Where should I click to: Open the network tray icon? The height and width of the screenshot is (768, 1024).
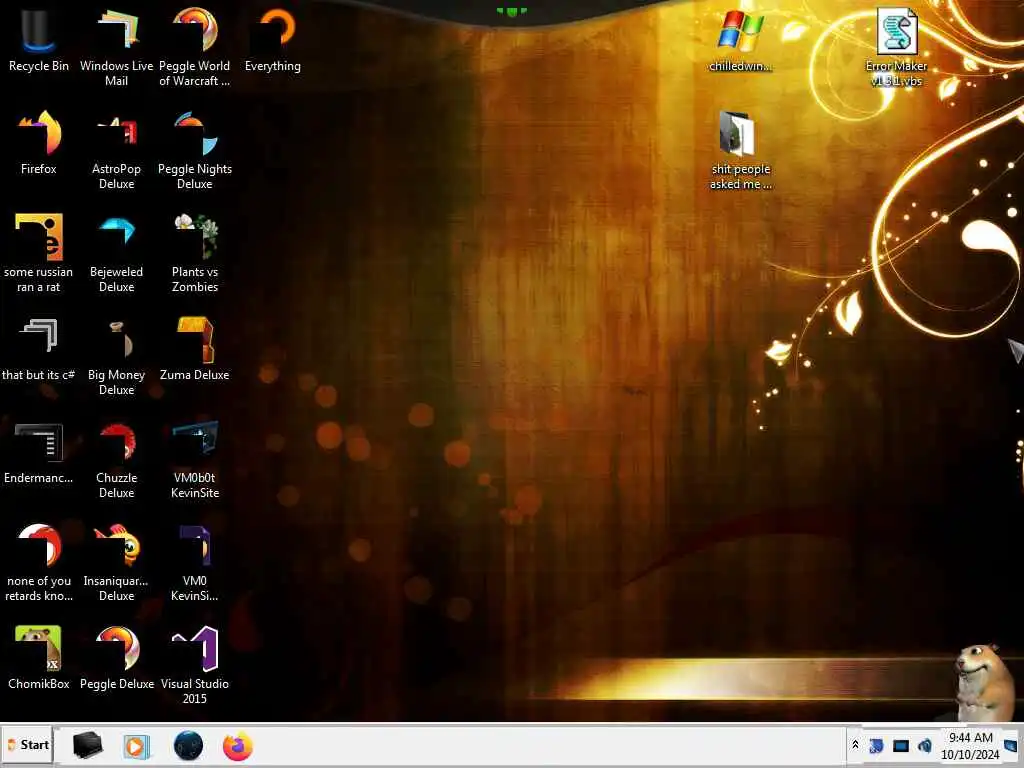click(x=876, y=746)
